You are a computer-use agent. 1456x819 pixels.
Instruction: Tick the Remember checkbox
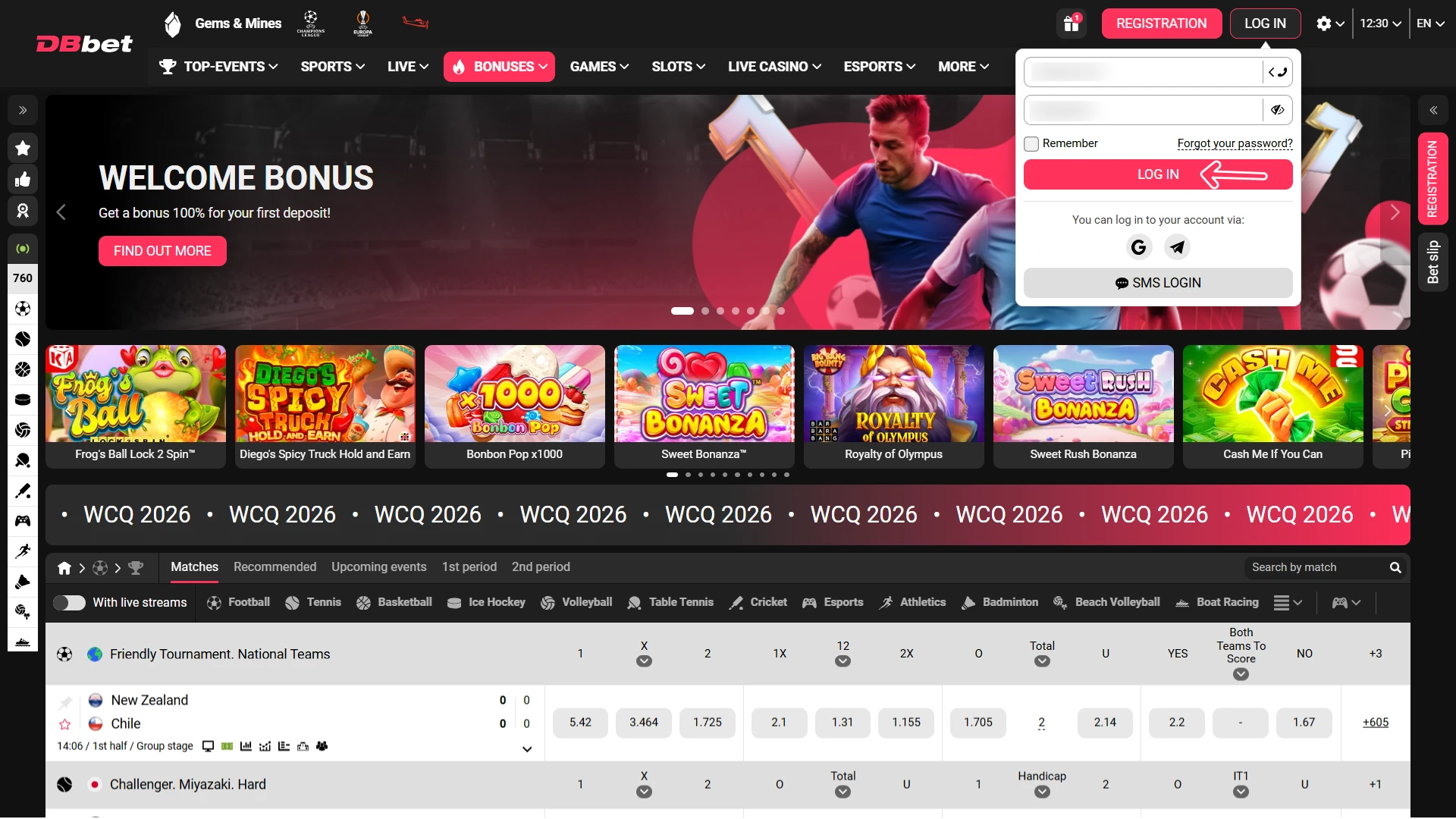pyautogui.click(x=1031, y=144)
